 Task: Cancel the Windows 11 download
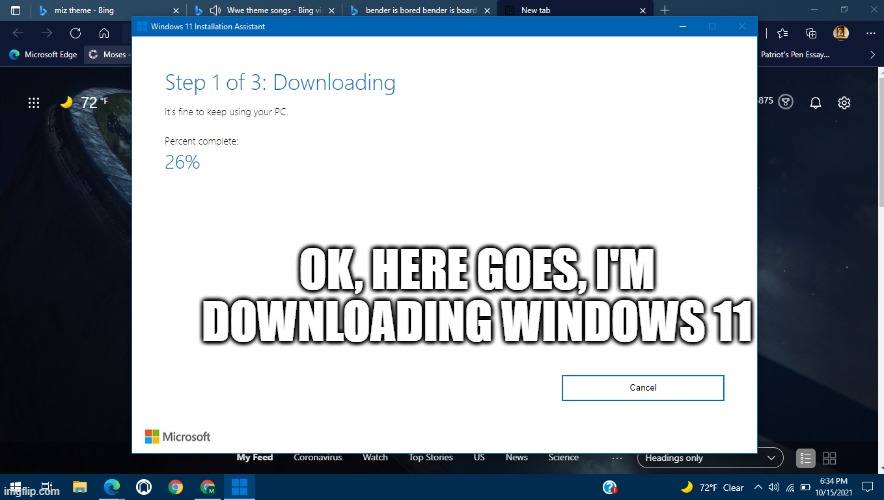pos(643,388)
